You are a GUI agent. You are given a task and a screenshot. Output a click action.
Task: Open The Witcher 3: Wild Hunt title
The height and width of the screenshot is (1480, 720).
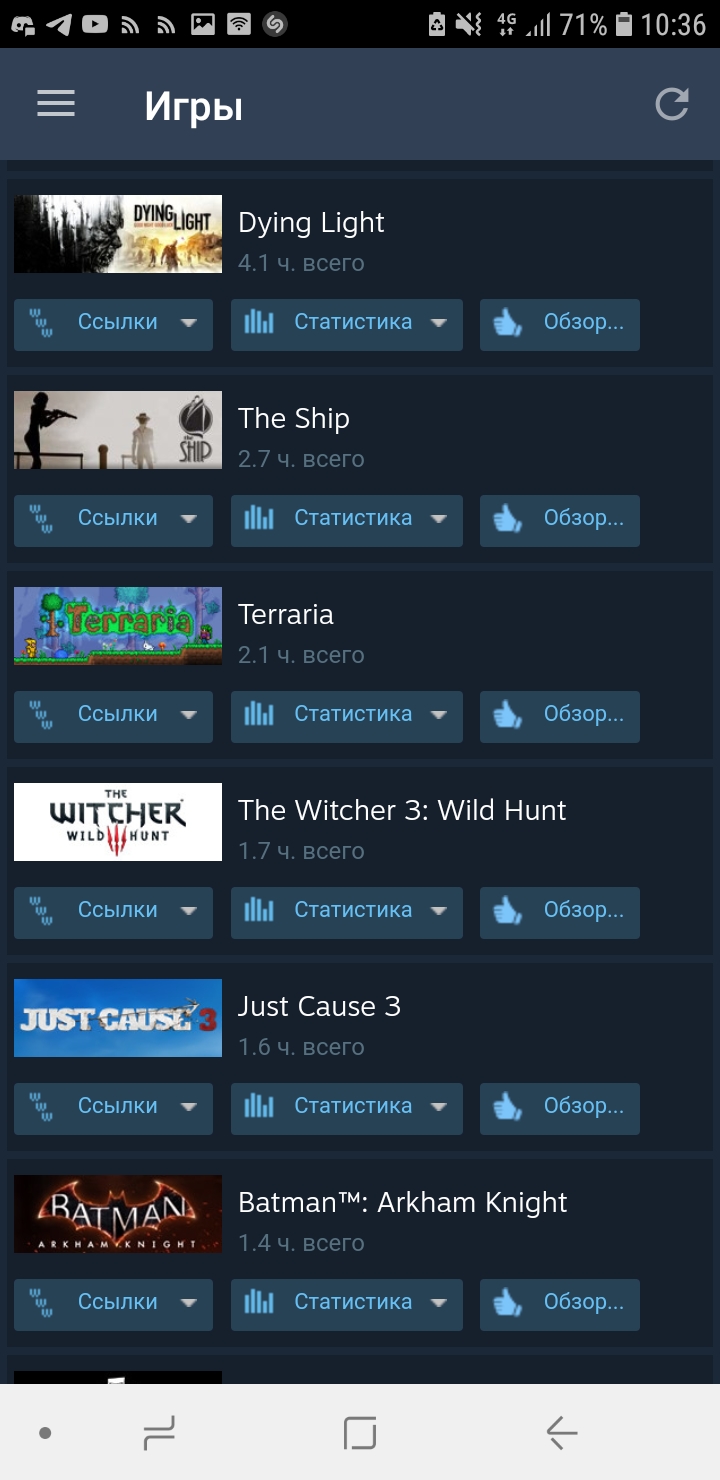click(402, 810)
